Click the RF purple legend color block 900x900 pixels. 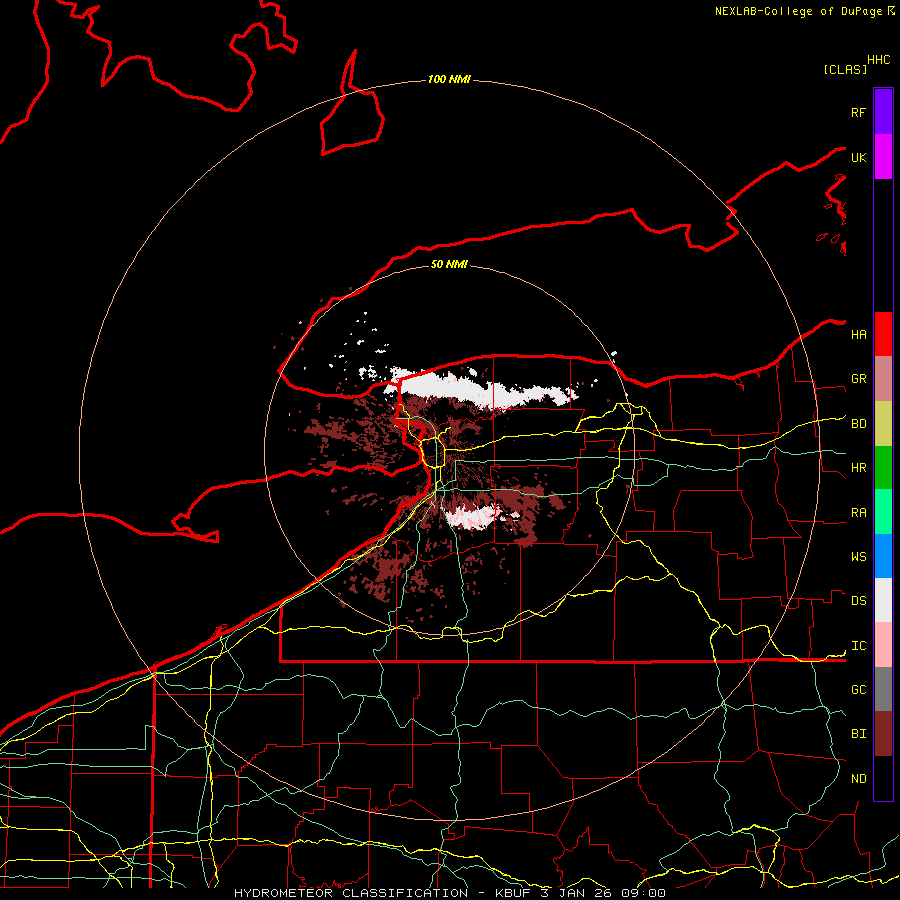click(x=883, y=112)
